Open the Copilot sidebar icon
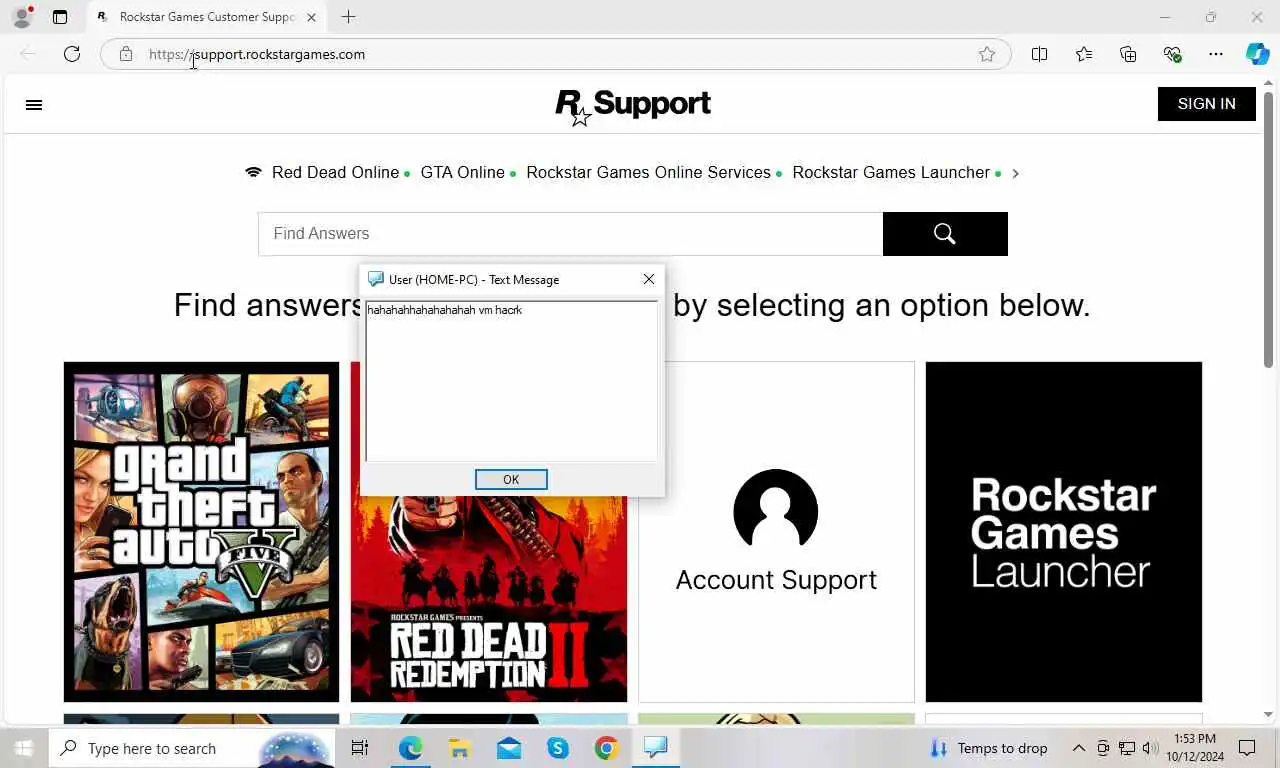The image size is (1280, 768). 1257,54
